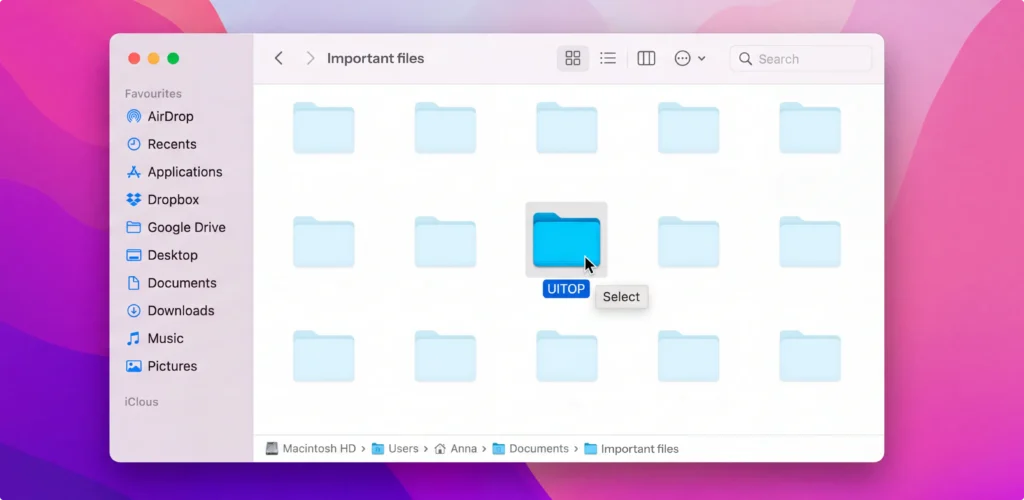The height and width of the screenshot is (500, 1024).
Task: Click the Recents clock icon
Action: click(x=134, y=144)
